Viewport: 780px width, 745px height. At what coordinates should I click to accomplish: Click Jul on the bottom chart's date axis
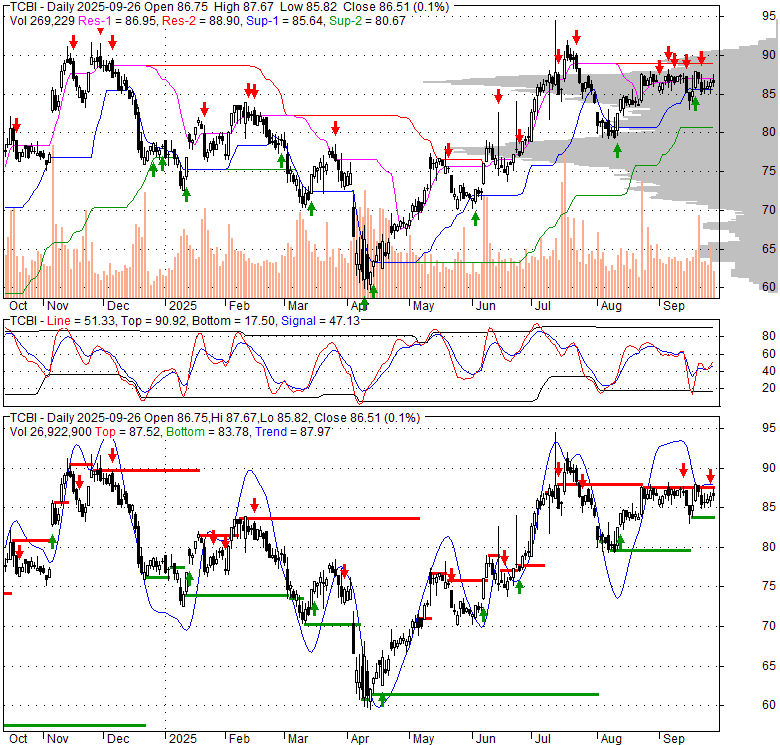coord(543,739)
